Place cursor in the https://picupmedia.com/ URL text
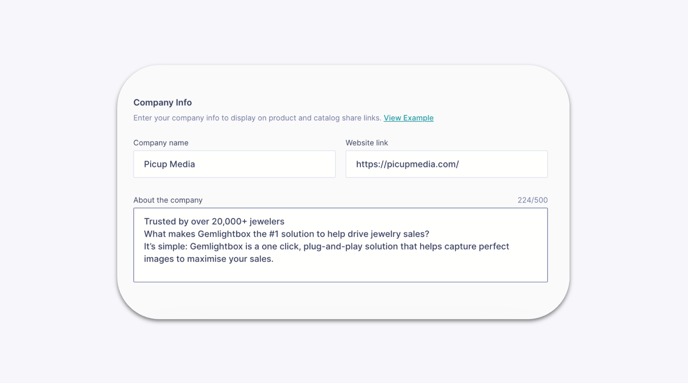Viewport: 688px width, 383px height. pyautogui.click(x=407, y=164)
